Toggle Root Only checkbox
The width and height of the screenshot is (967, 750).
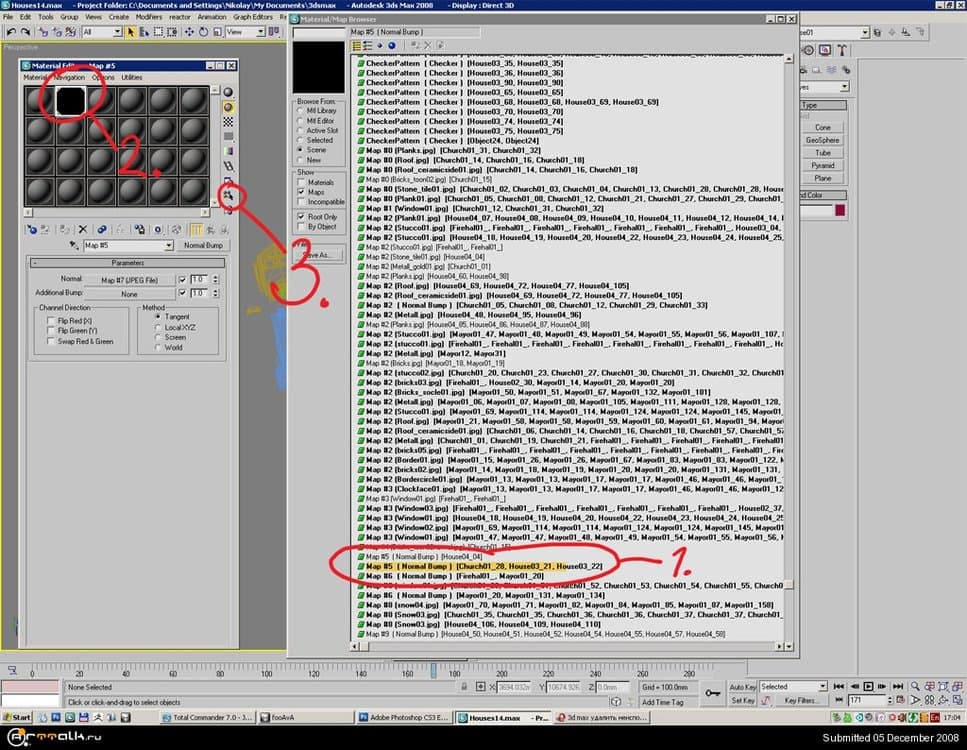(301, 217)
